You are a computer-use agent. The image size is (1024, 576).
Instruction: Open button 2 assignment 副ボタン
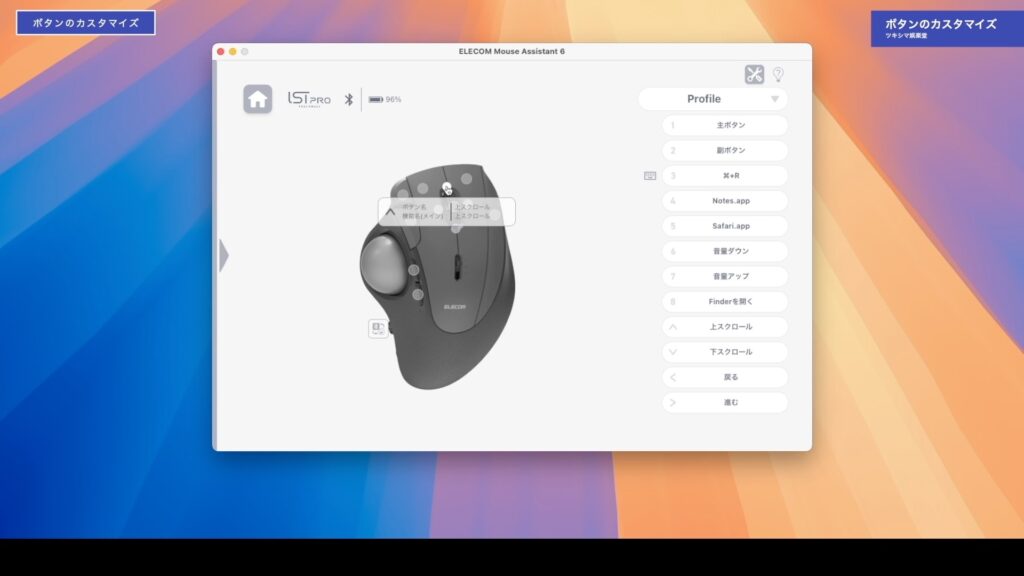point(725,151)
